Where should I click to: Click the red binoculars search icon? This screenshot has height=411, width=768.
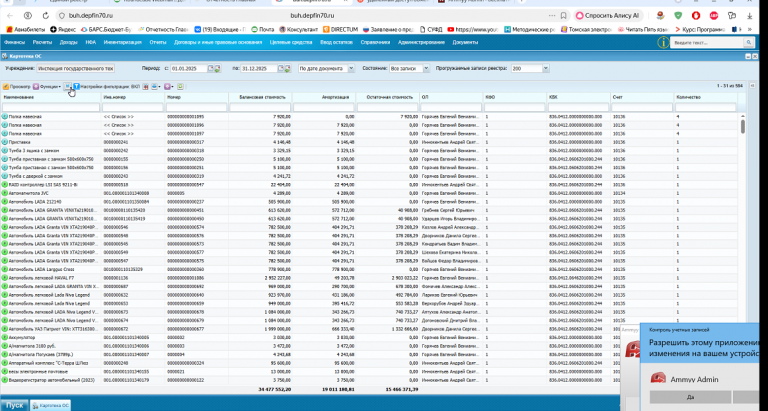145,87
